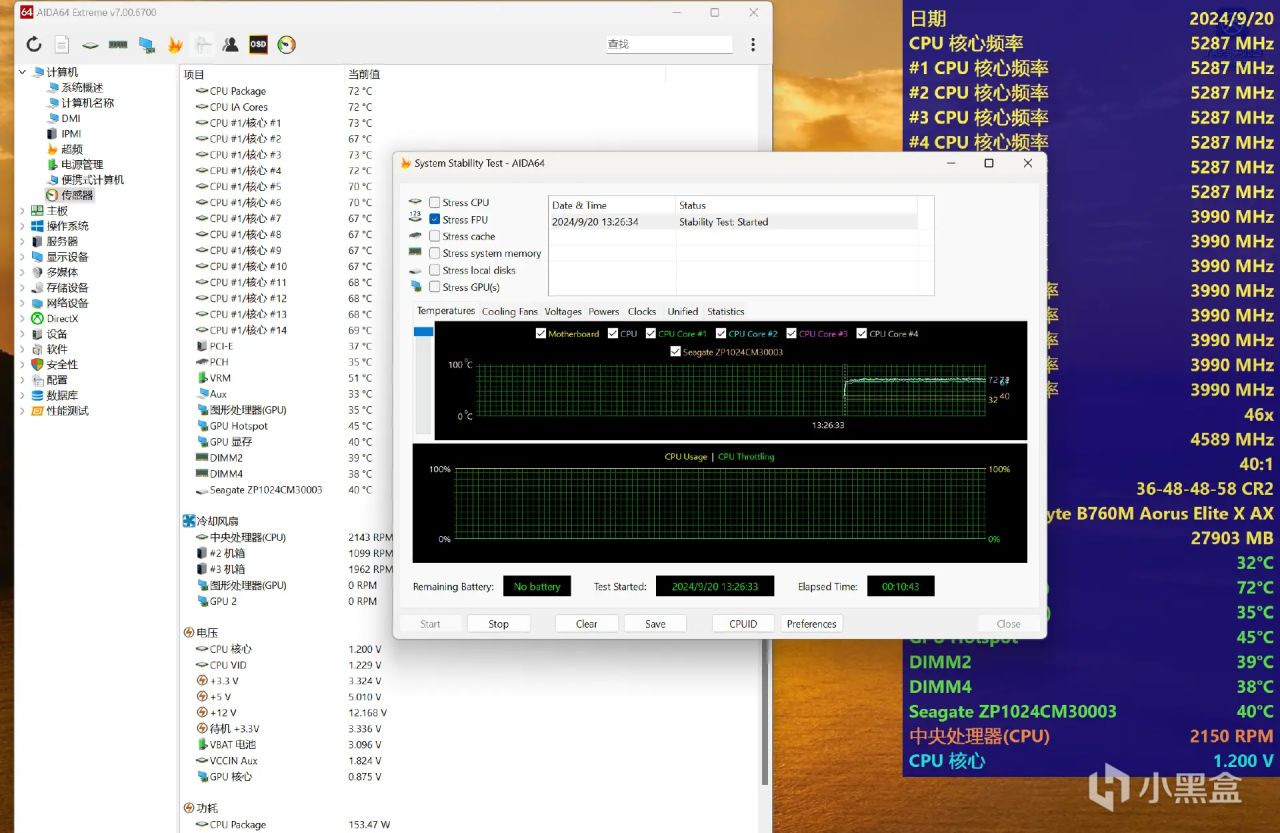Open the OSD panel toolbar icon

[x=258, y=44]
